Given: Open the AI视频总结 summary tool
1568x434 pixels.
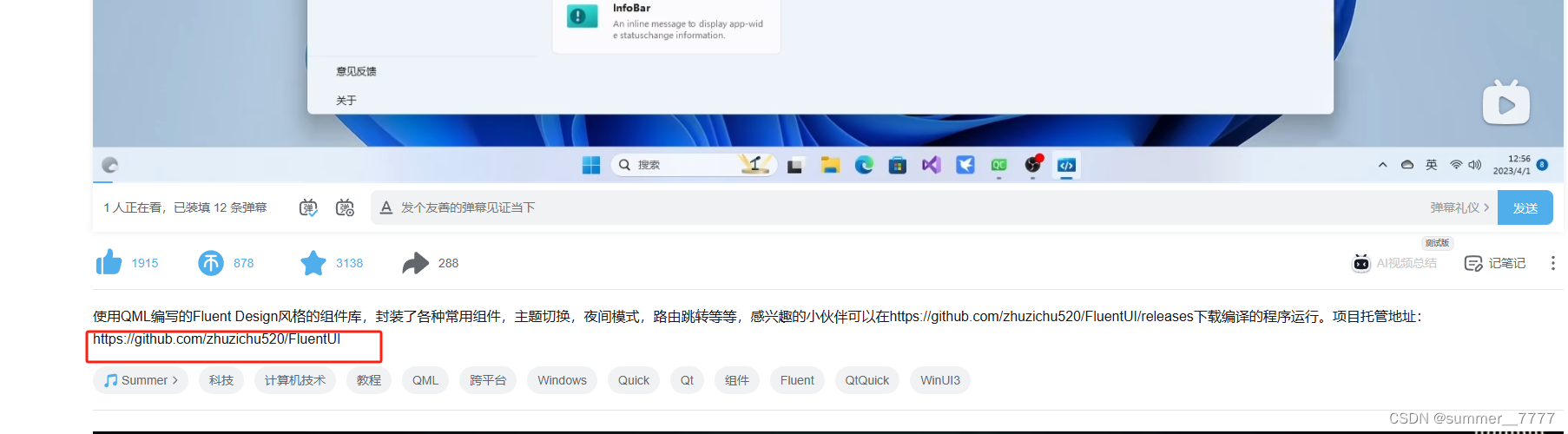Looking at the screenshot, I should point(1395,262).
